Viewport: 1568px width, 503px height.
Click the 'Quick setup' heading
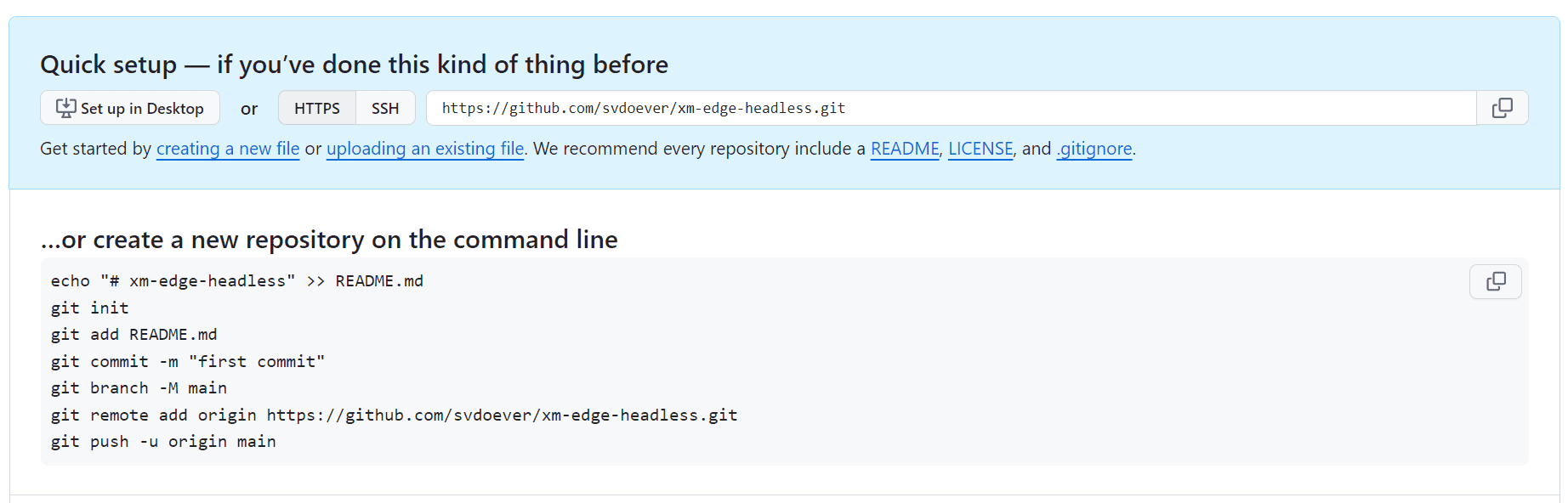[354, 65]
